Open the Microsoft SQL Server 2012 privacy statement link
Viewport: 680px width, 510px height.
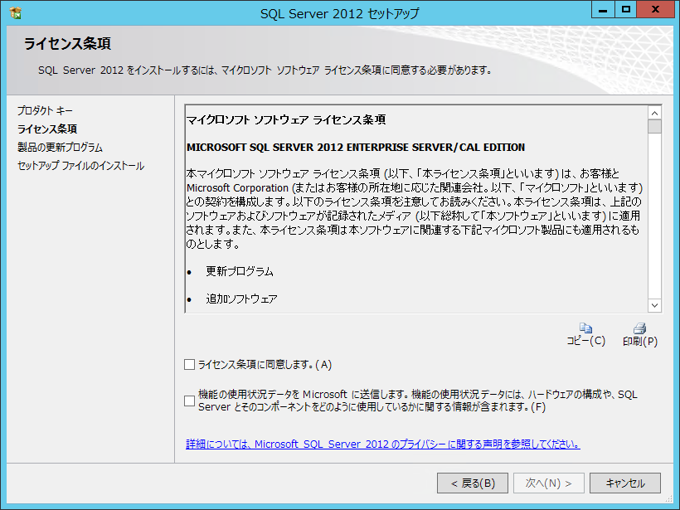pos(383,444)
